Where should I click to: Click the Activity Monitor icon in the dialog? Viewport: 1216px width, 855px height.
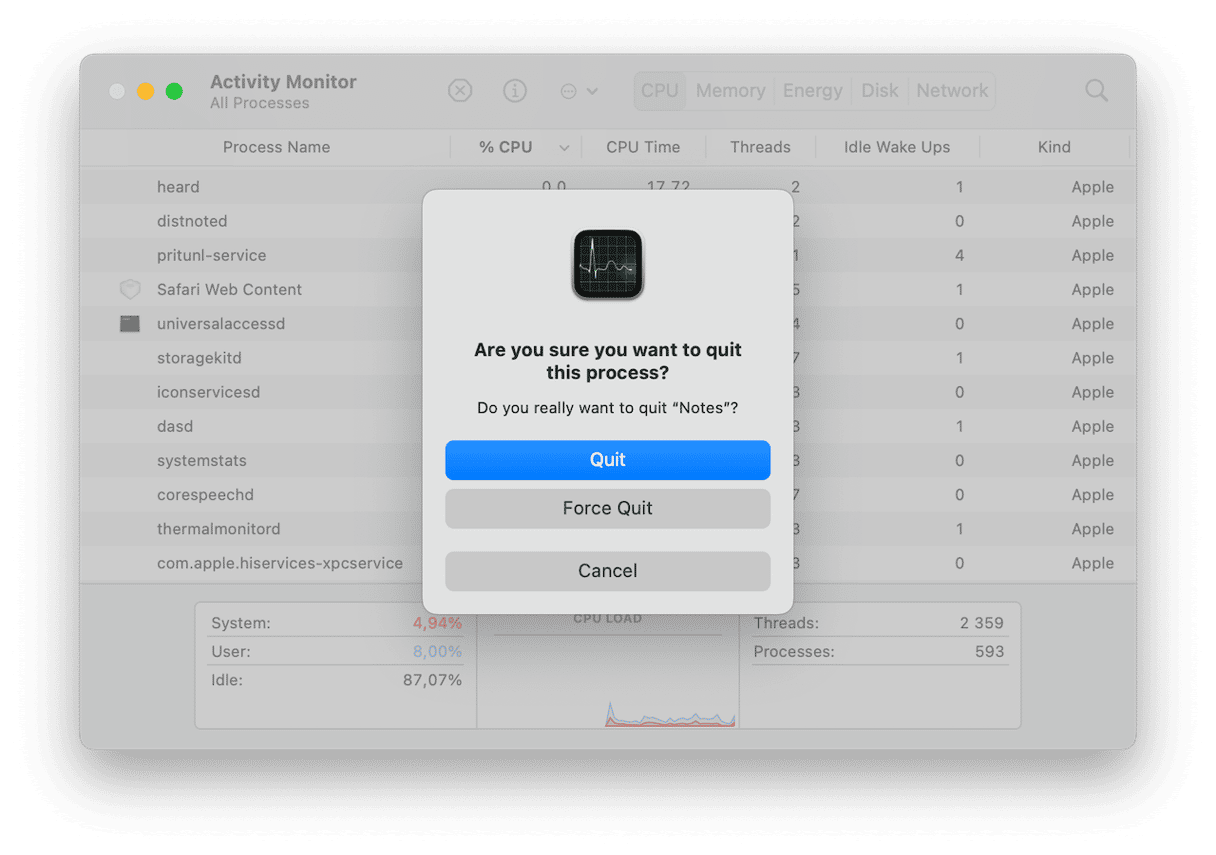[608, 265]
